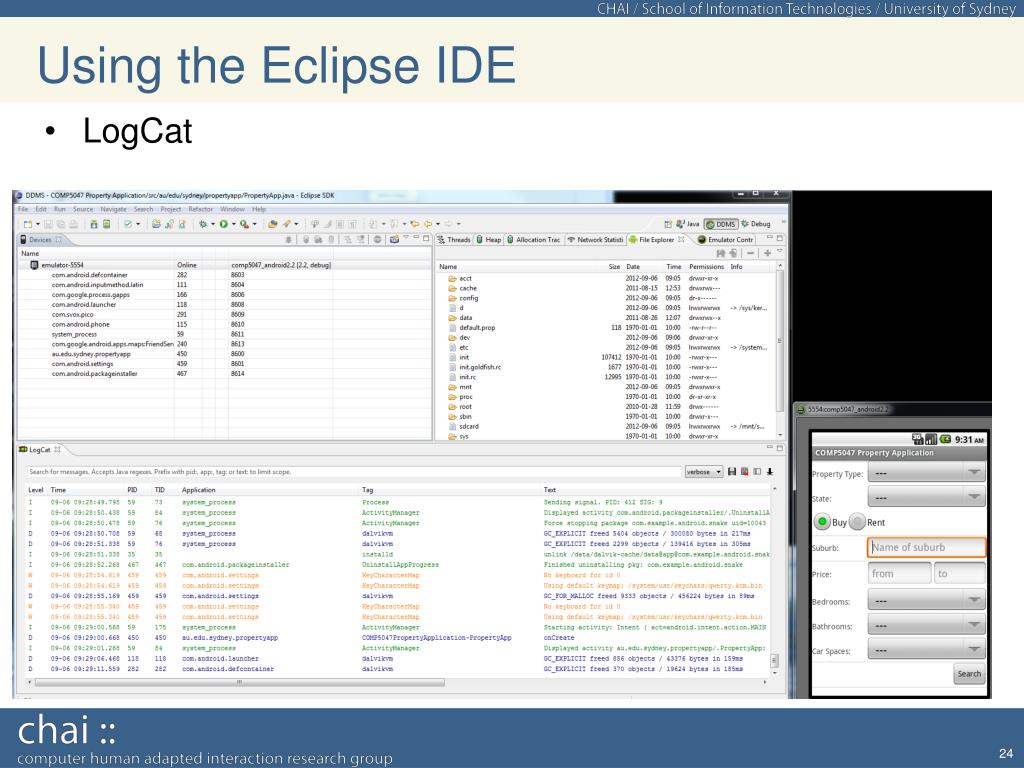Open the File Explorer view menu arrow

coord(780,252)
